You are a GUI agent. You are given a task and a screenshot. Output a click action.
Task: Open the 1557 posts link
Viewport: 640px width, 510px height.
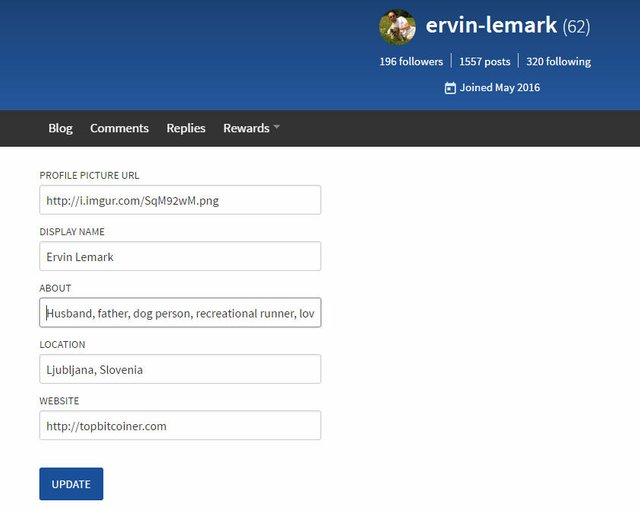[484, 62]
